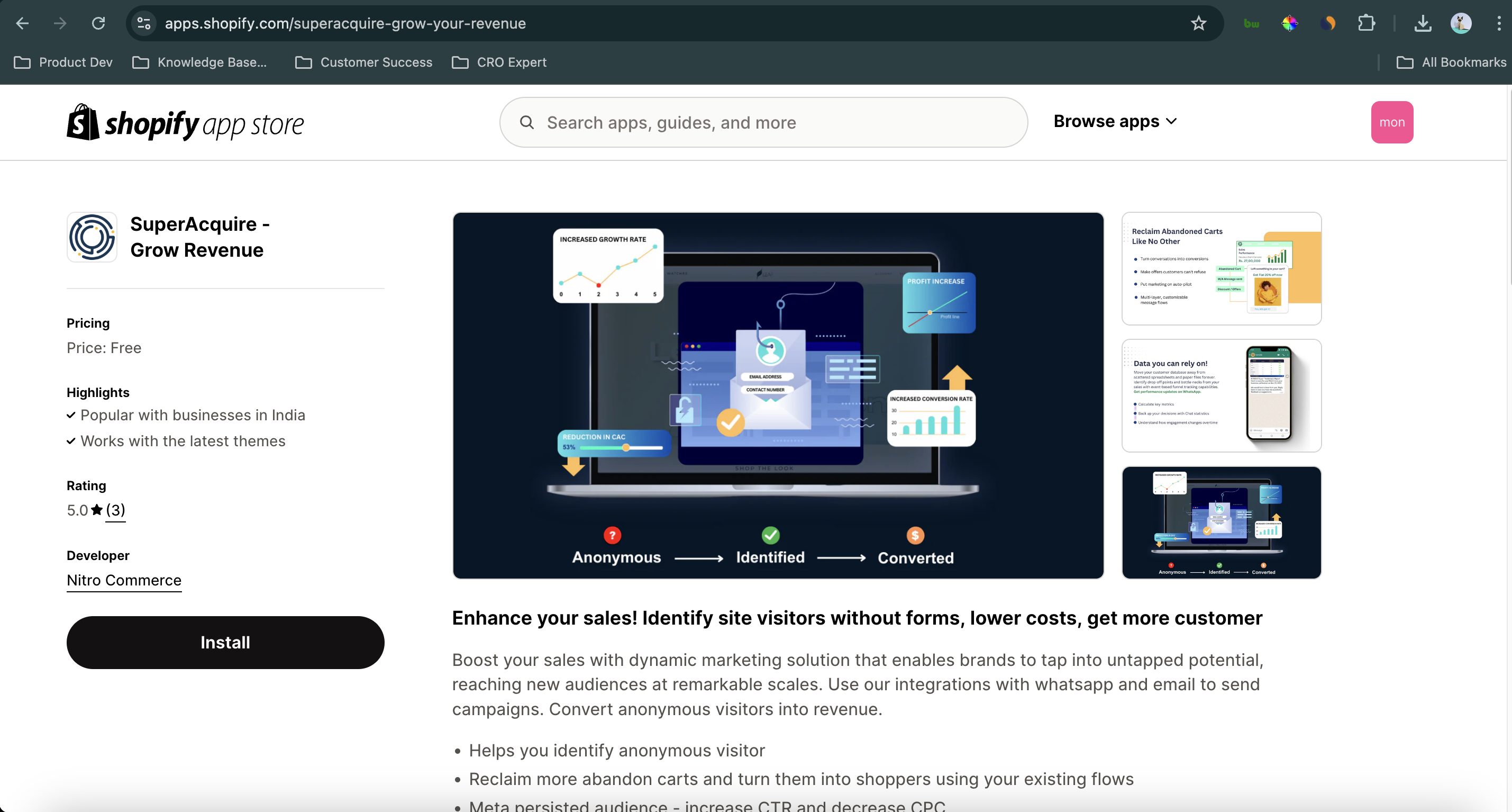Click the 5.0 rating value
Image resolution: width=1512 pixels, height=812 pixels.
click(x=77, y=510)
